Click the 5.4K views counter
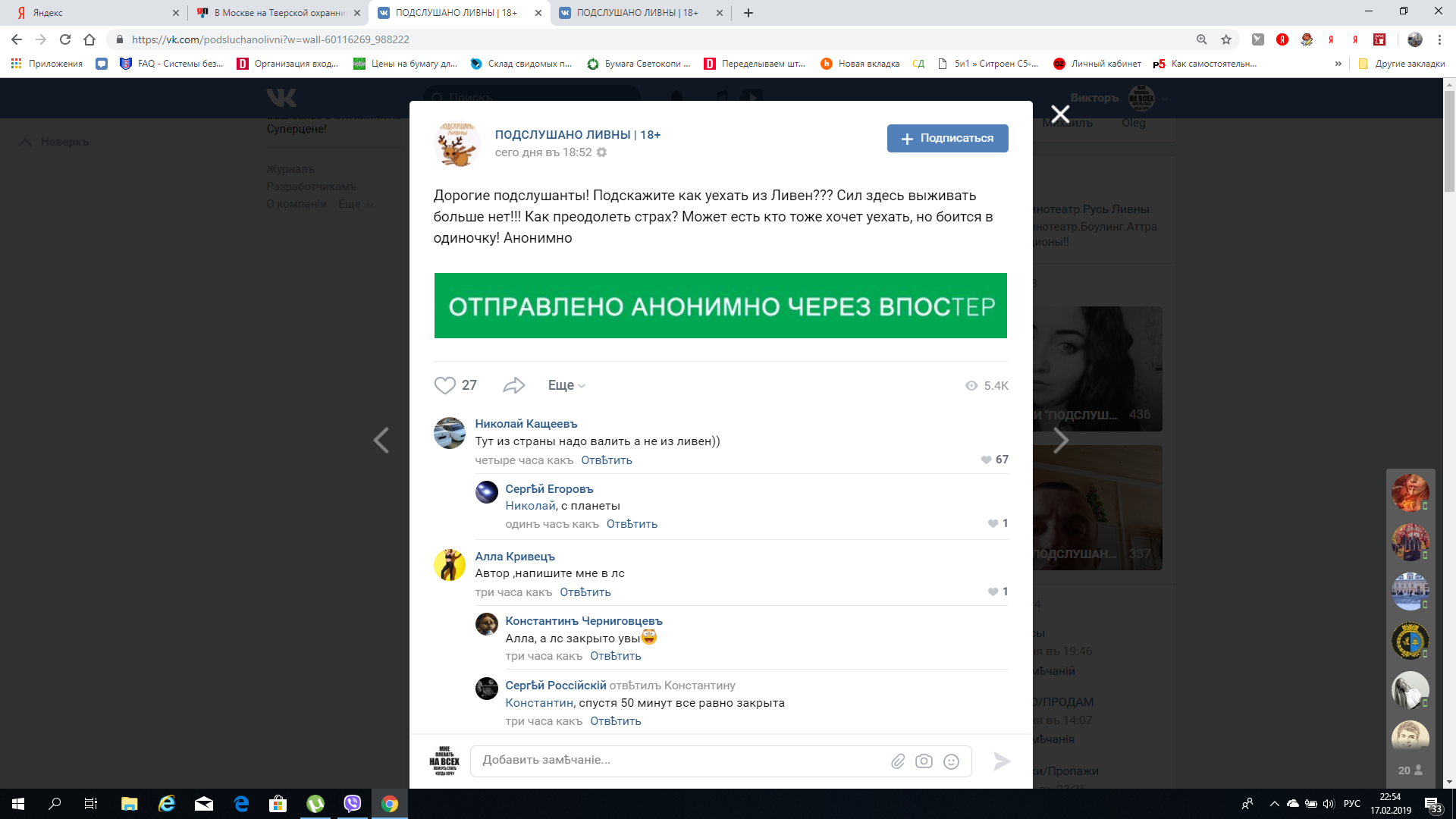Viewport: 1456px width, 819px height. [987, 386]
